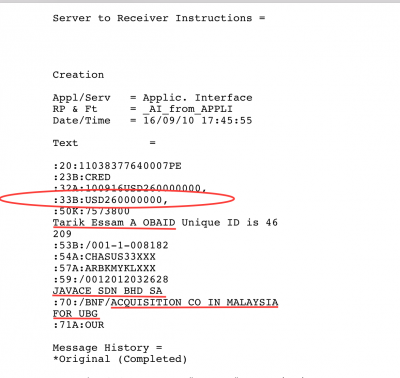The width and height of the screenshot is (400, 378).
Task: Click the :57A:ARBKMYKLXXX bank code
Action: pyautogui.click(x=104, y=268)
